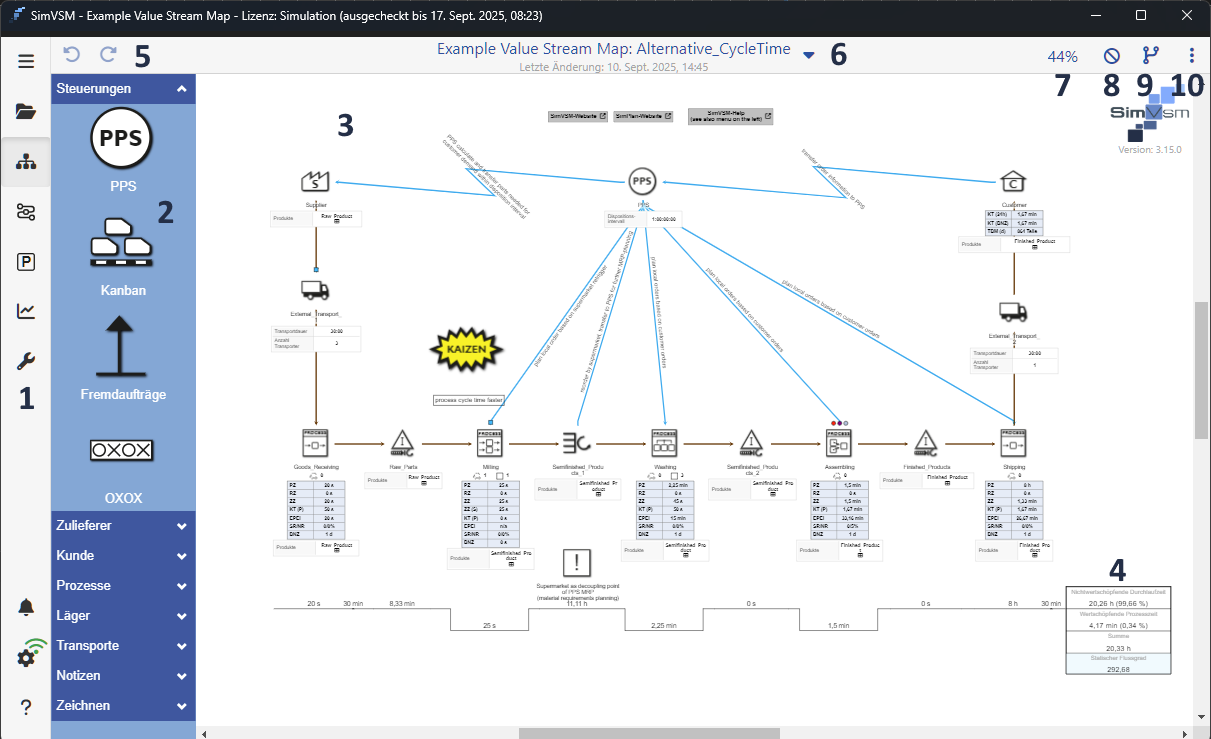Viewport: 1211px width, 739px height.
Task: Expand the Prozesse section
Action: click(x=181, y=586)
